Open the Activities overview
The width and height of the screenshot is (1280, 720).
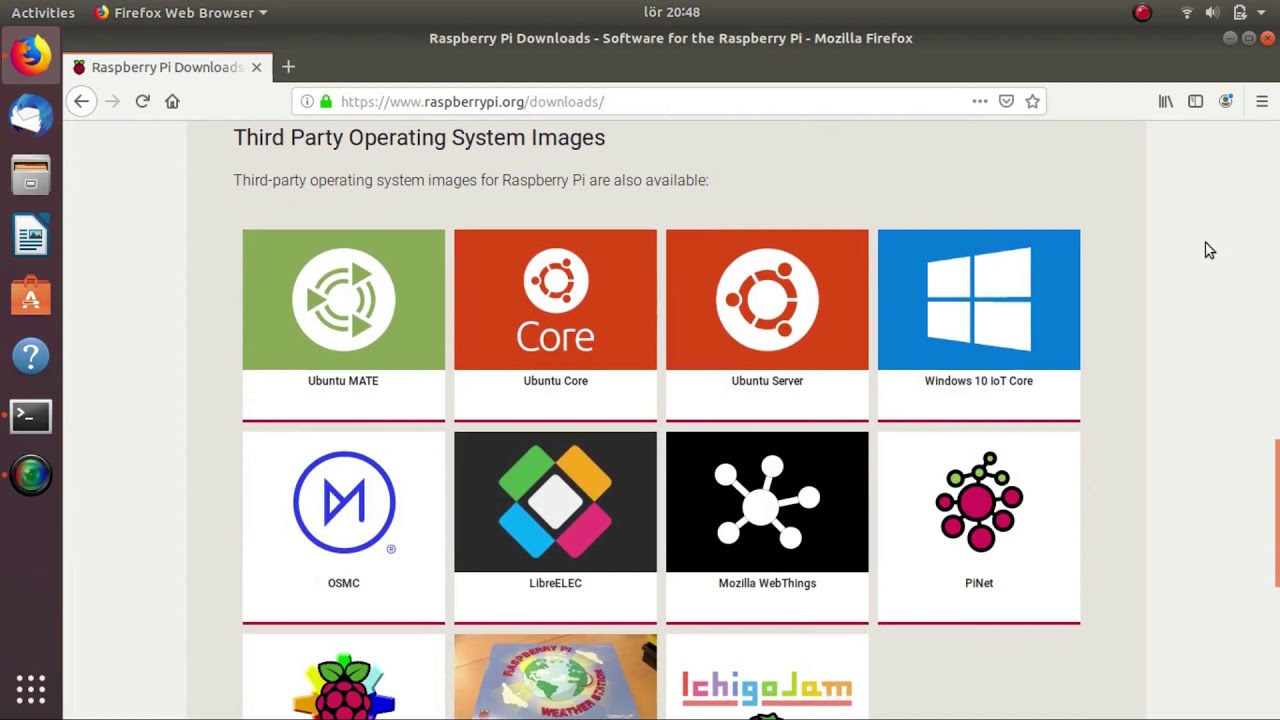(43, 12)
